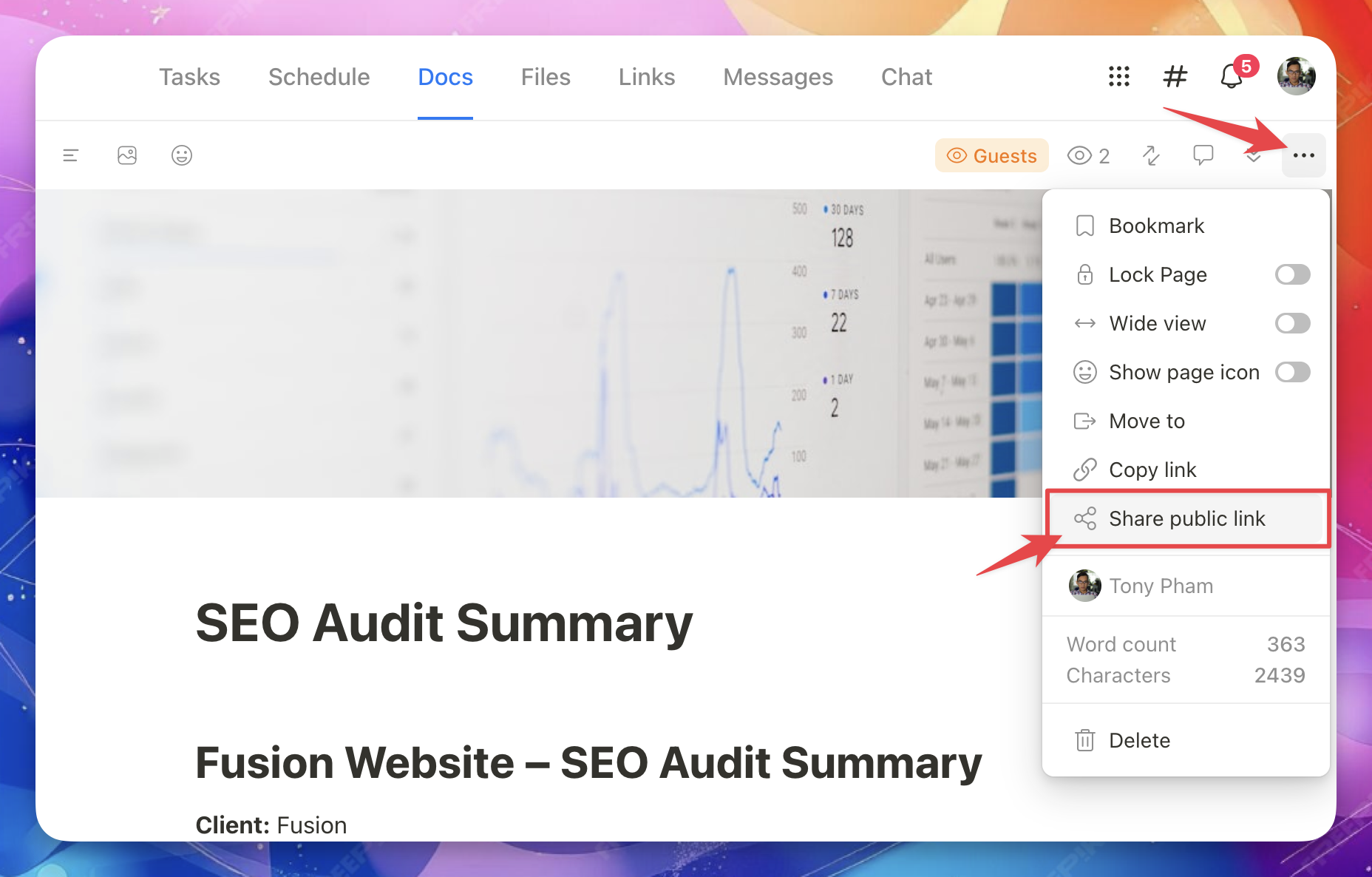Screen dimensions: 1372x877
Task: Click the SEO Audit Summary title
Action: pyautogui.click(x=444, y=623)
